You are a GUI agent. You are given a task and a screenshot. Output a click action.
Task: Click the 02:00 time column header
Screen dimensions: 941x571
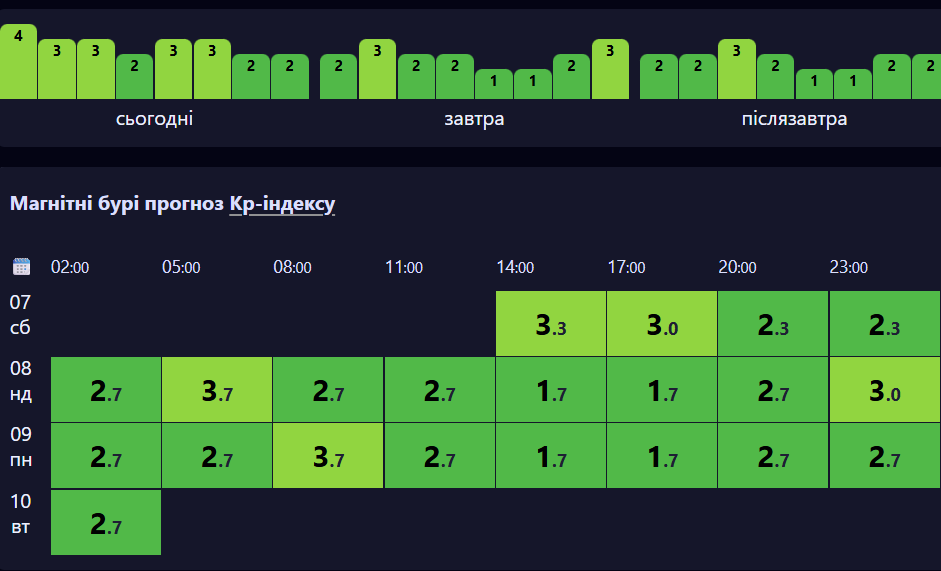(70, 267)
